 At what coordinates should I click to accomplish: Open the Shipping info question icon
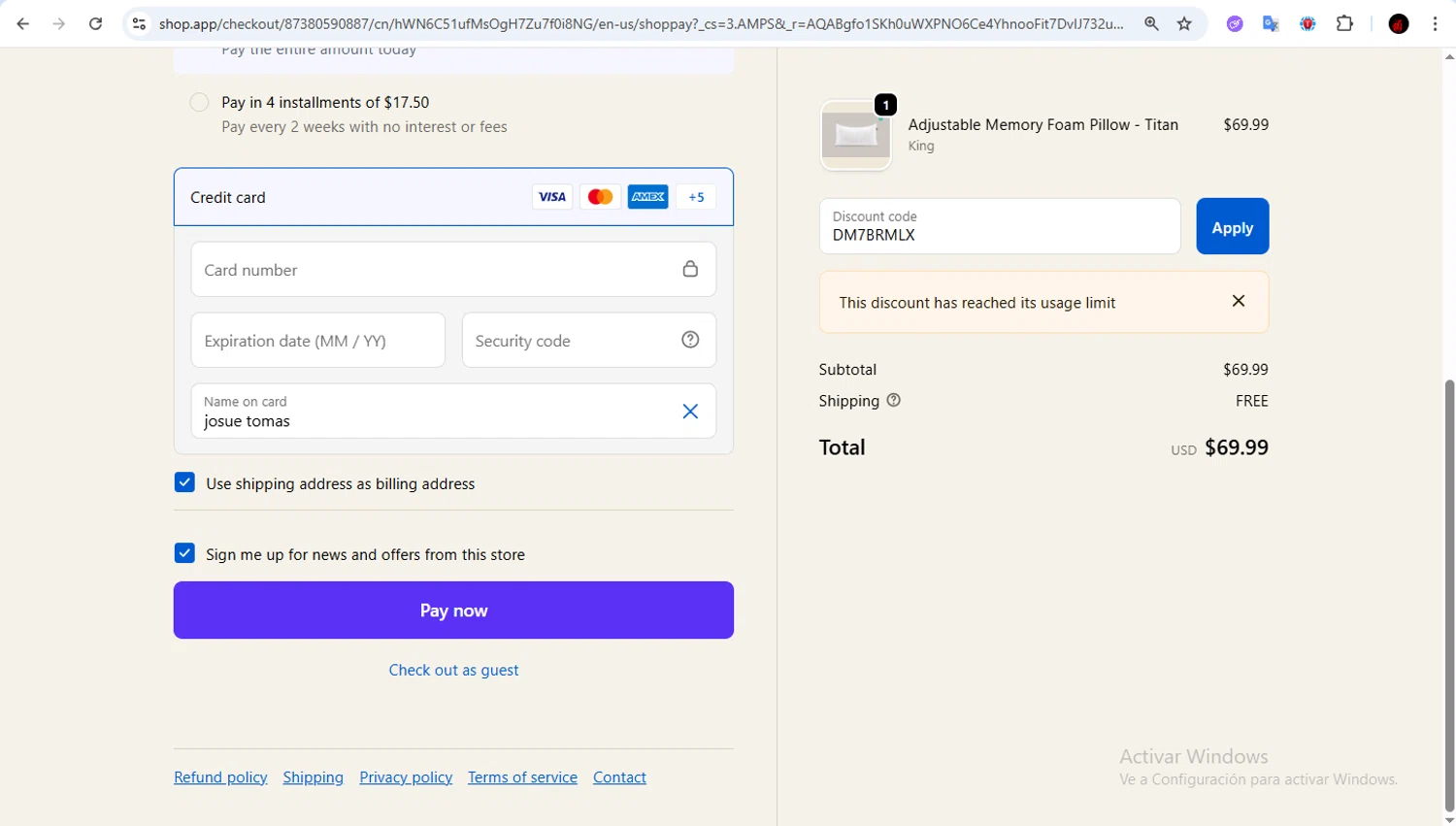coord(894,400)
